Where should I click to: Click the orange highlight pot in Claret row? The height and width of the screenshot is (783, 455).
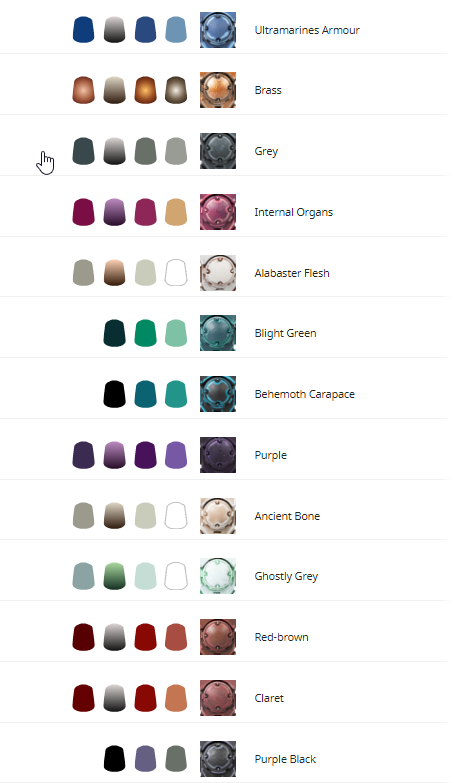(x=176, y=698)
